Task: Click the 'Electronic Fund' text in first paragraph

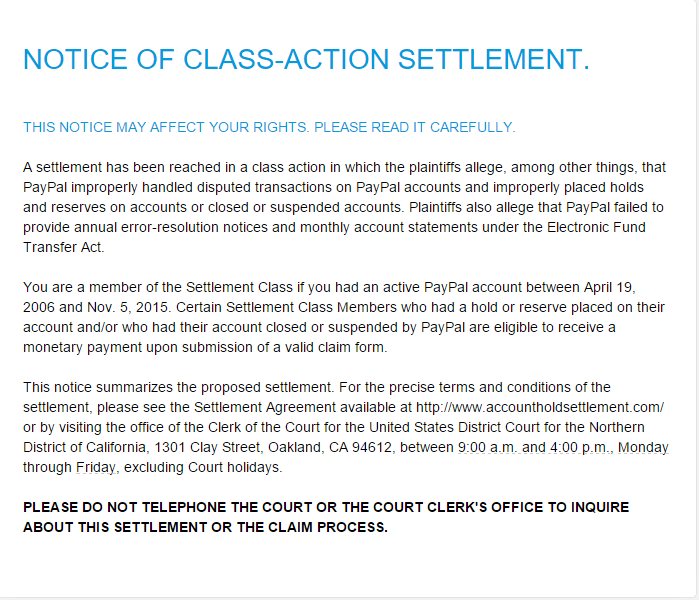Action: [x=596, y=227]
